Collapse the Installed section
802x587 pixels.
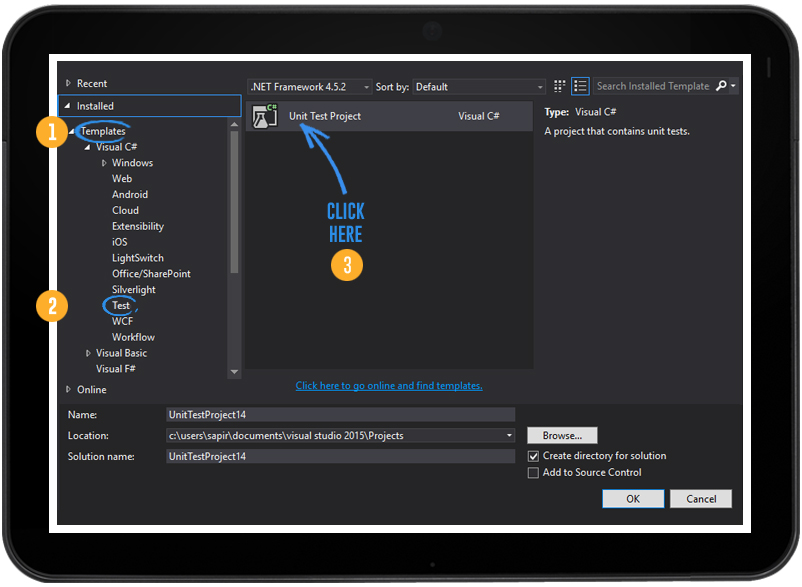68,106
